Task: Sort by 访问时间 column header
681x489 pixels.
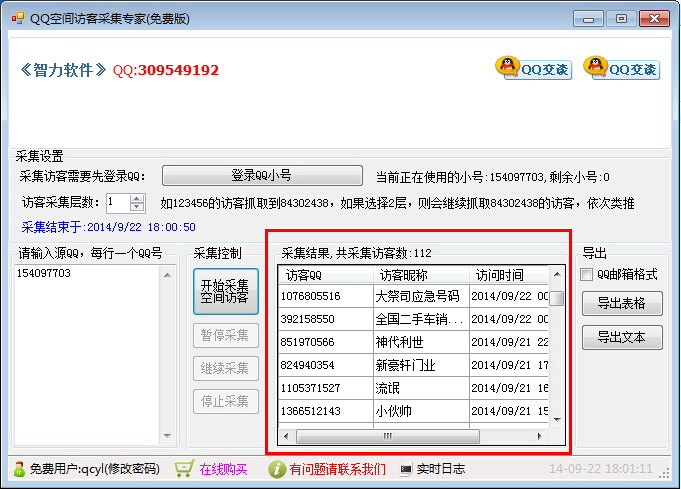Action: coord(509,275)
